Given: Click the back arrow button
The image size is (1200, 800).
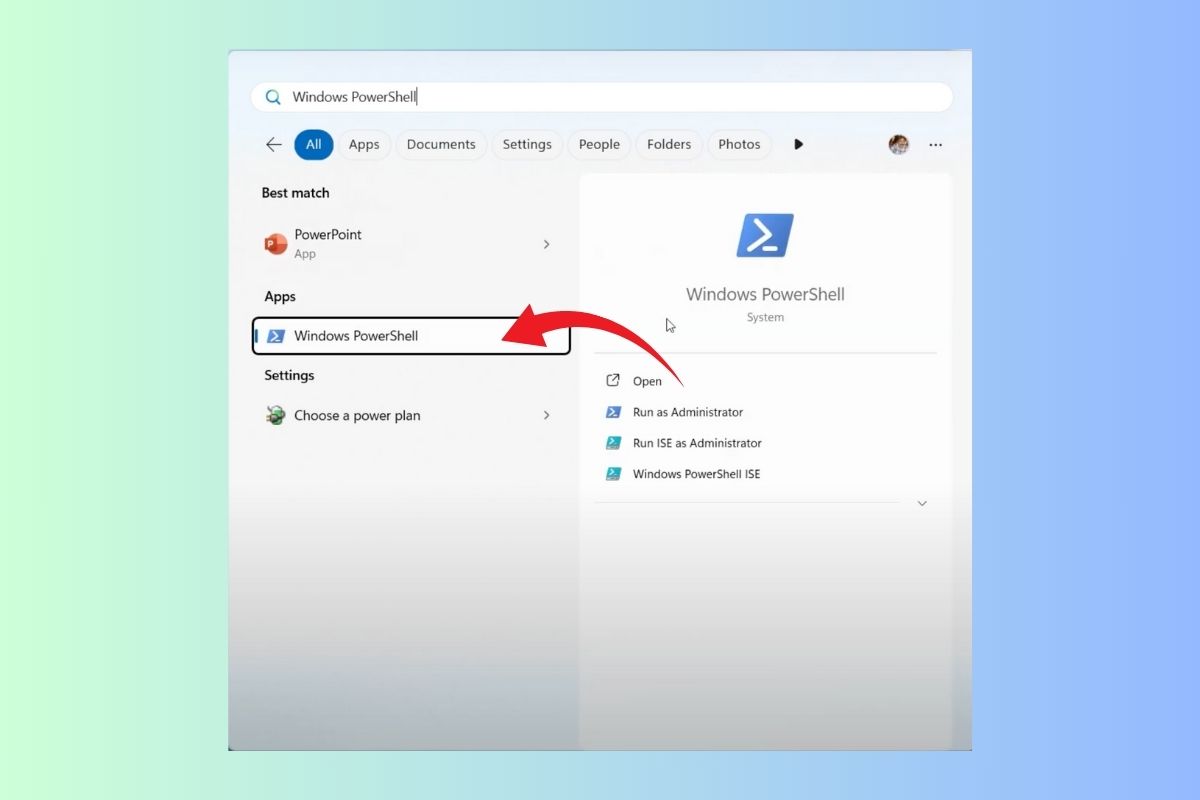Looking at the screenshot, I should [x=273, y=144].
